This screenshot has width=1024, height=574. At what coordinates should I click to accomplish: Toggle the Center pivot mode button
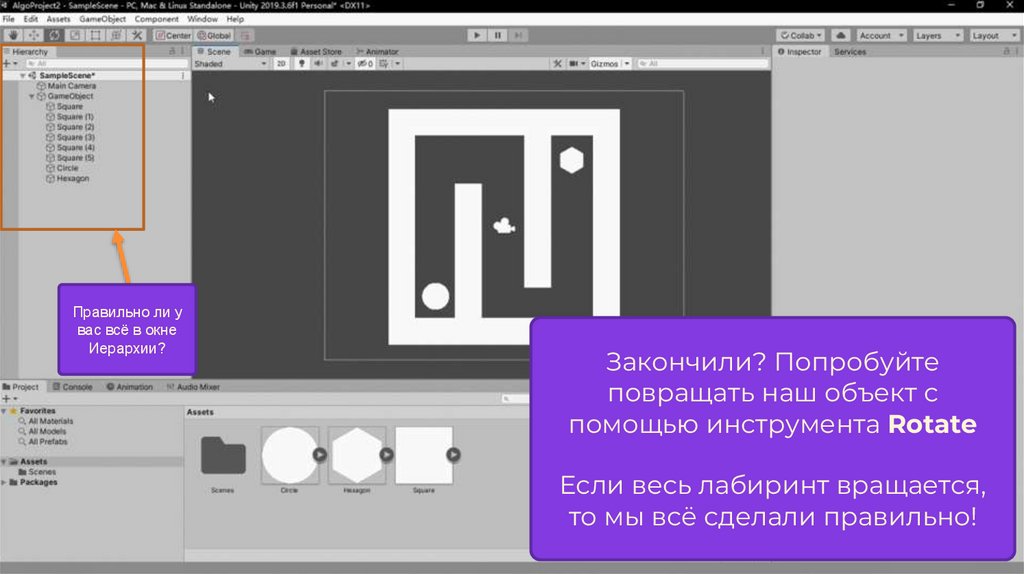pyautogui.click(x=173, y=35)
